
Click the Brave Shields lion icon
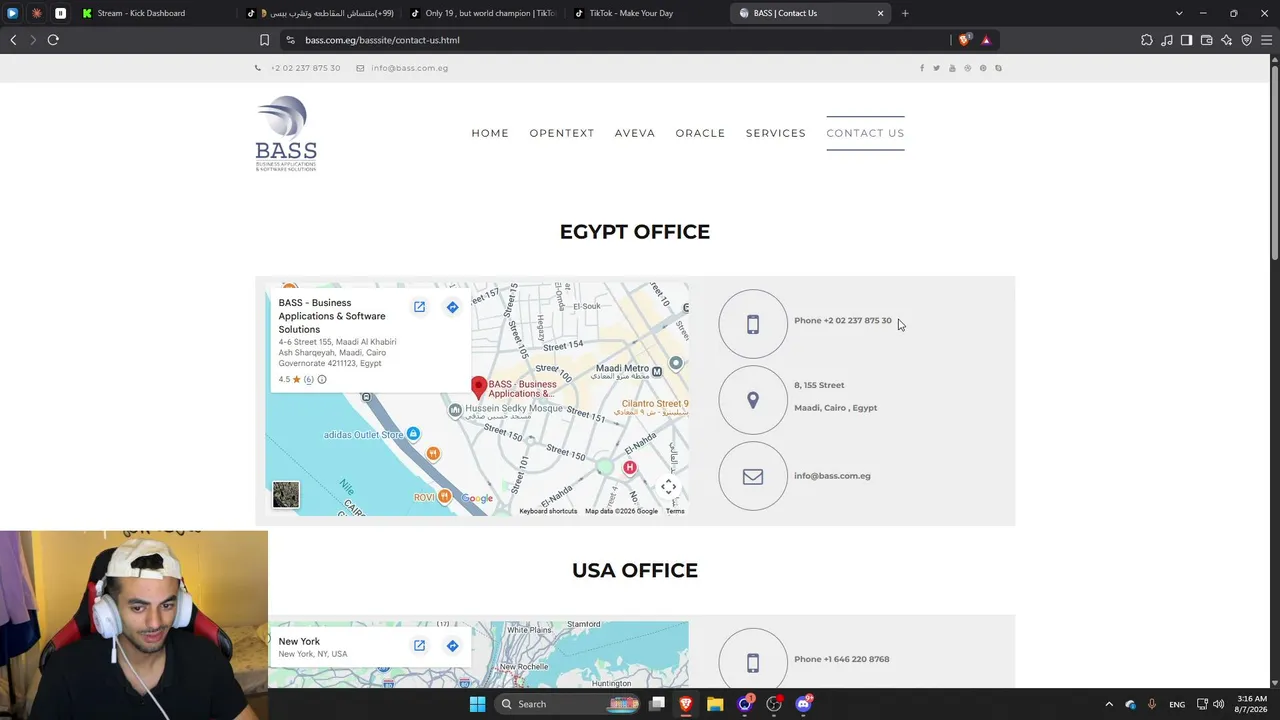click(x=965, y=40)
